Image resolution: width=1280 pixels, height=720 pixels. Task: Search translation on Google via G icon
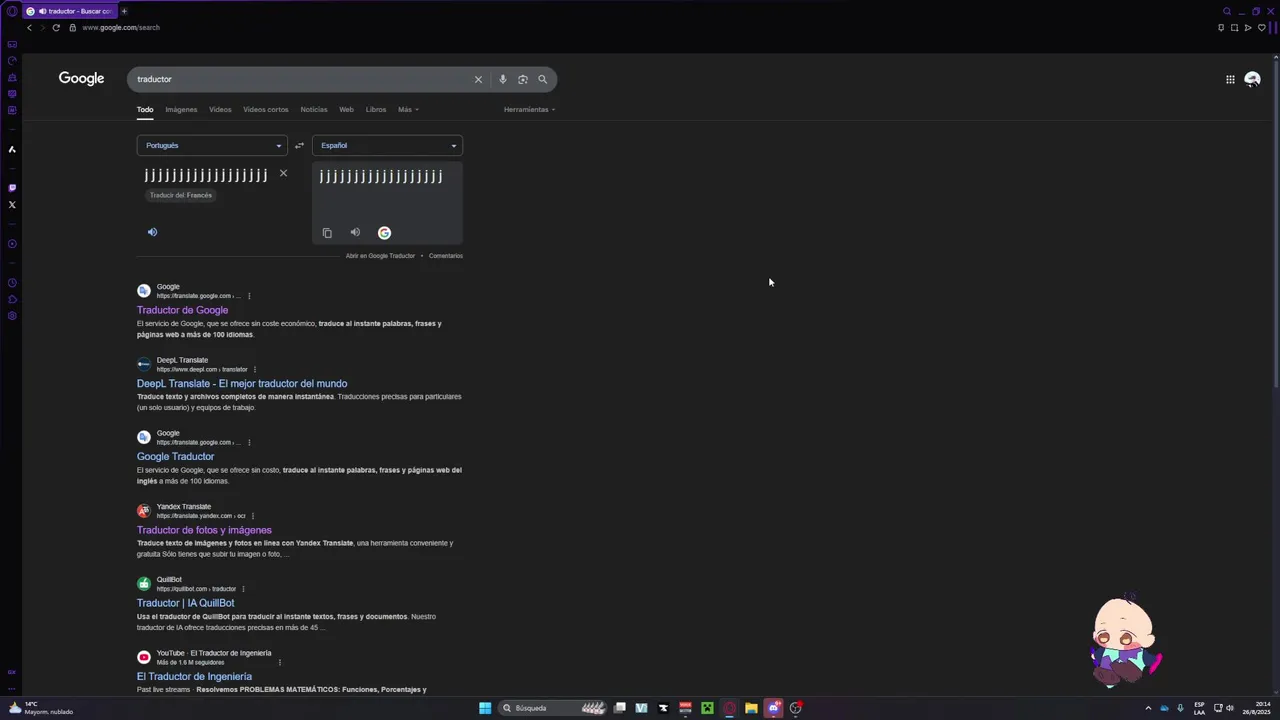[384, 233]
